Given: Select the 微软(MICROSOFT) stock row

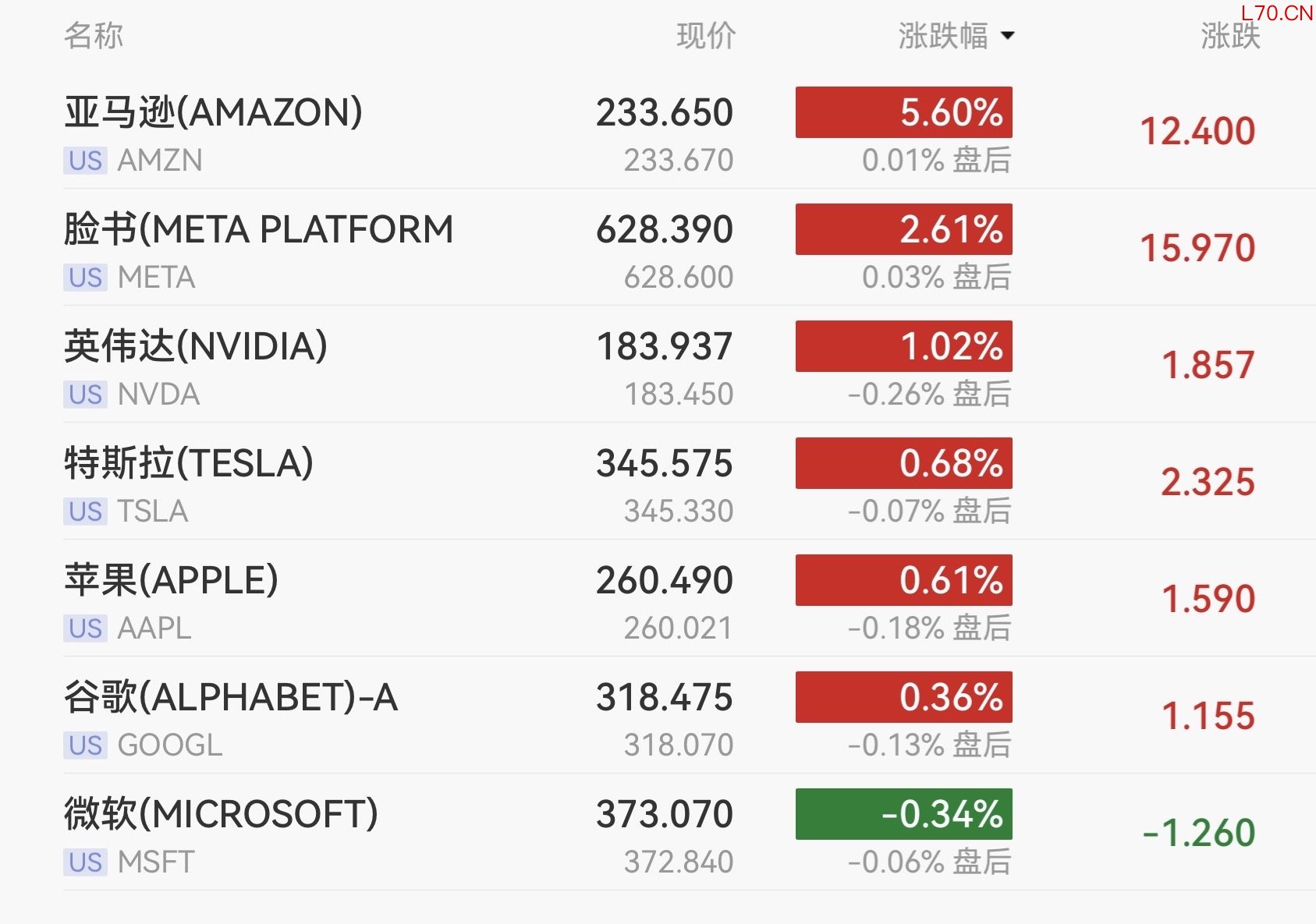Looking at the screenshot, I should point(221,815).
